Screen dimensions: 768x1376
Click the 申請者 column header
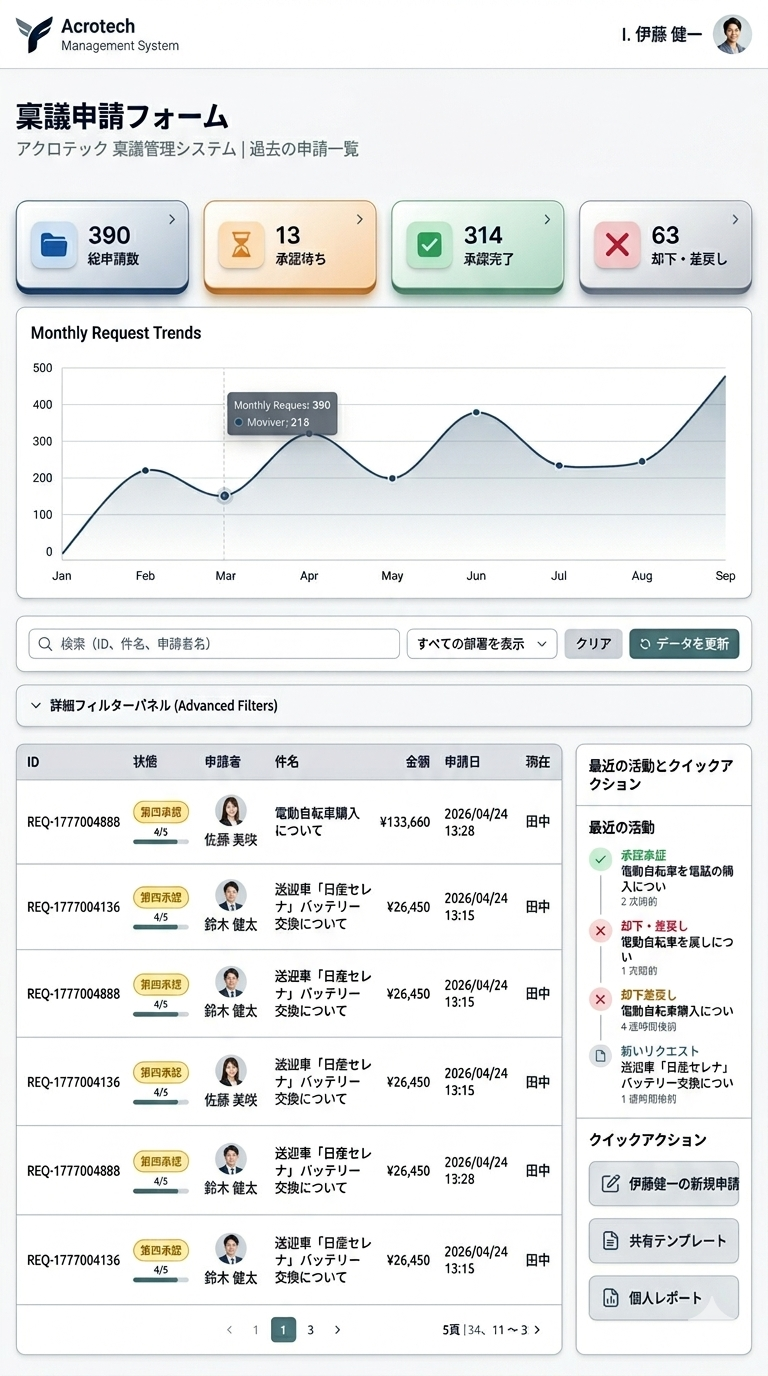(x=224, y=762)
